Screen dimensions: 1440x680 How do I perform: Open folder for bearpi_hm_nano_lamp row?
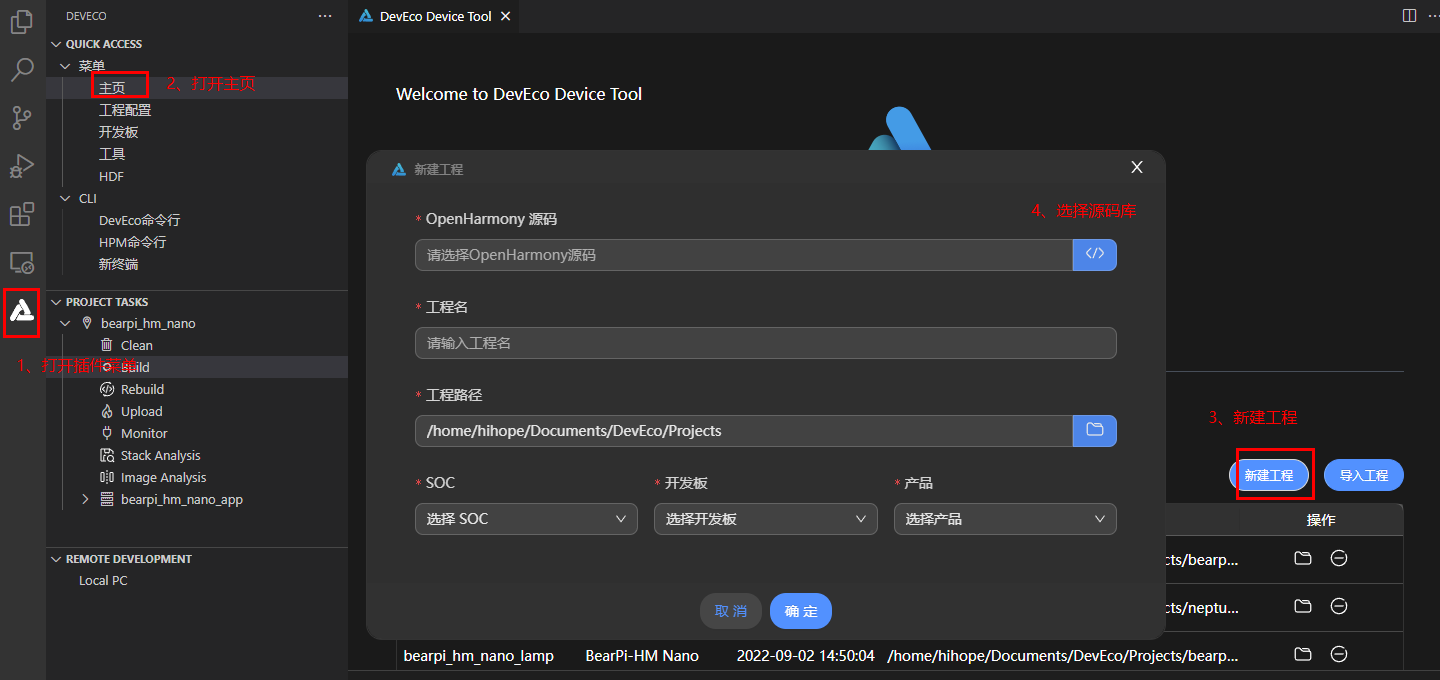[x=1303, y=654]
